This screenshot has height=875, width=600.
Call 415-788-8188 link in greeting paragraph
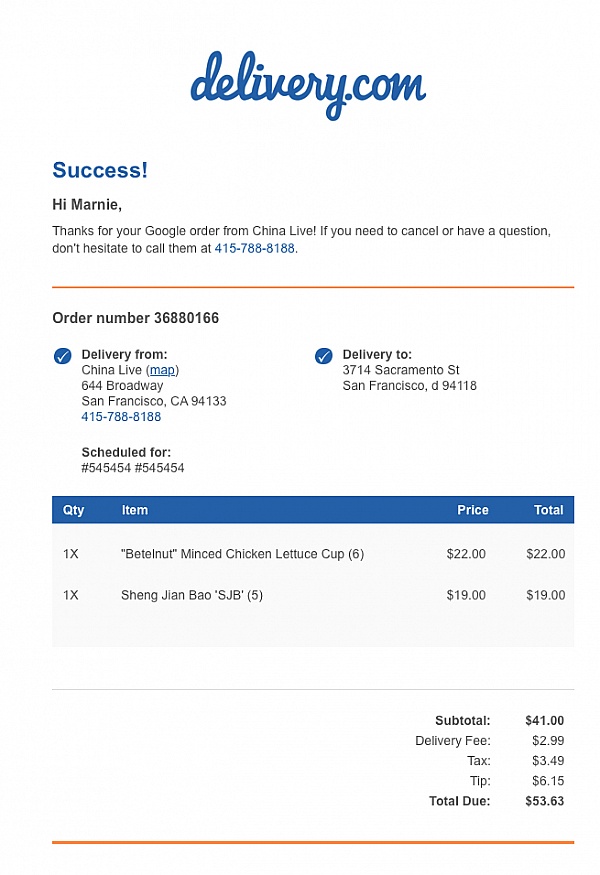pos(255,248)
